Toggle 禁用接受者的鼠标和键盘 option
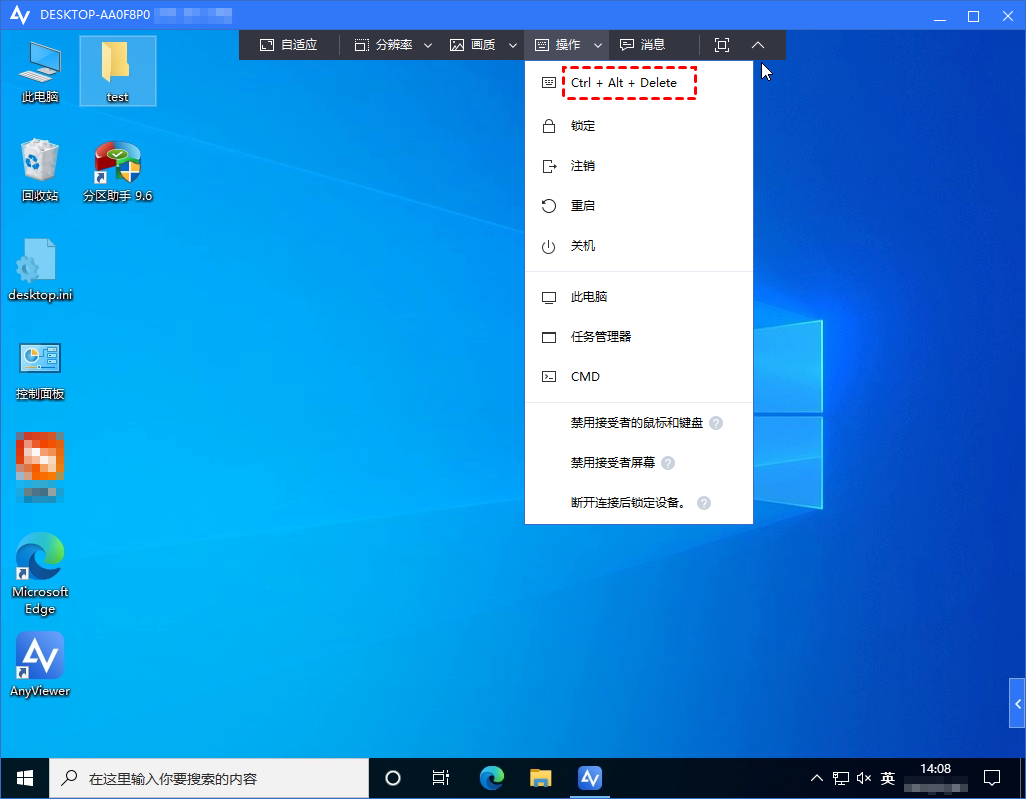This screenshot has width=1026, height=799. click(x=636, y=423)
